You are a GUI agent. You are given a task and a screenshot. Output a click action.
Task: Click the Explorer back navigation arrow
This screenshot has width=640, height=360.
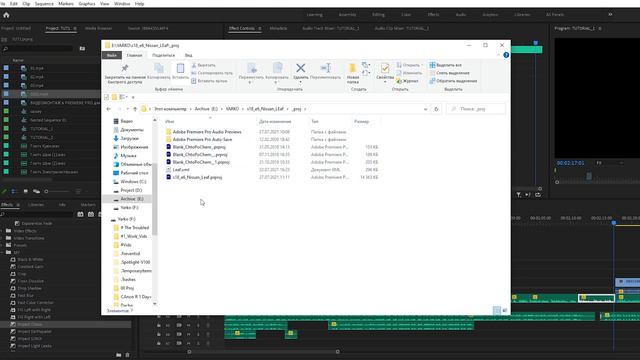[x=109, y=109]
